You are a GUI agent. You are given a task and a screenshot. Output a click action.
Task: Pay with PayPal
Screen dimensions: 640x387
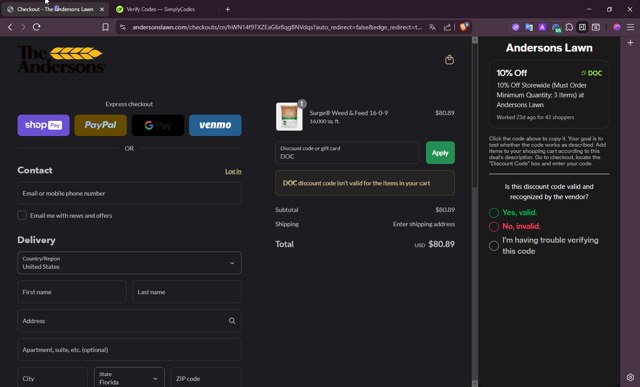(100, 125)
